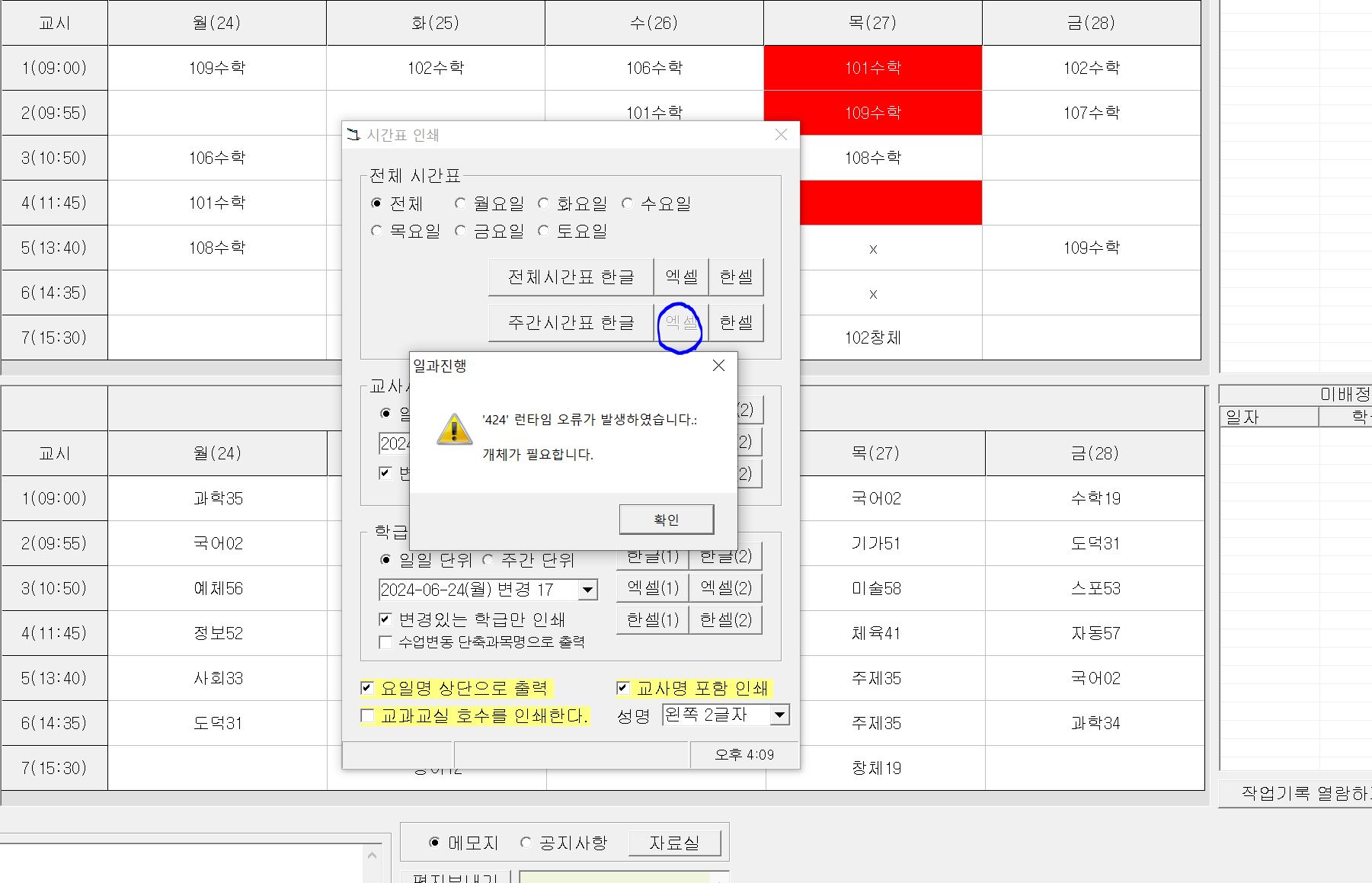Toggle 교사명 포함 인쇄 checkbox

[x=622, y=688]
